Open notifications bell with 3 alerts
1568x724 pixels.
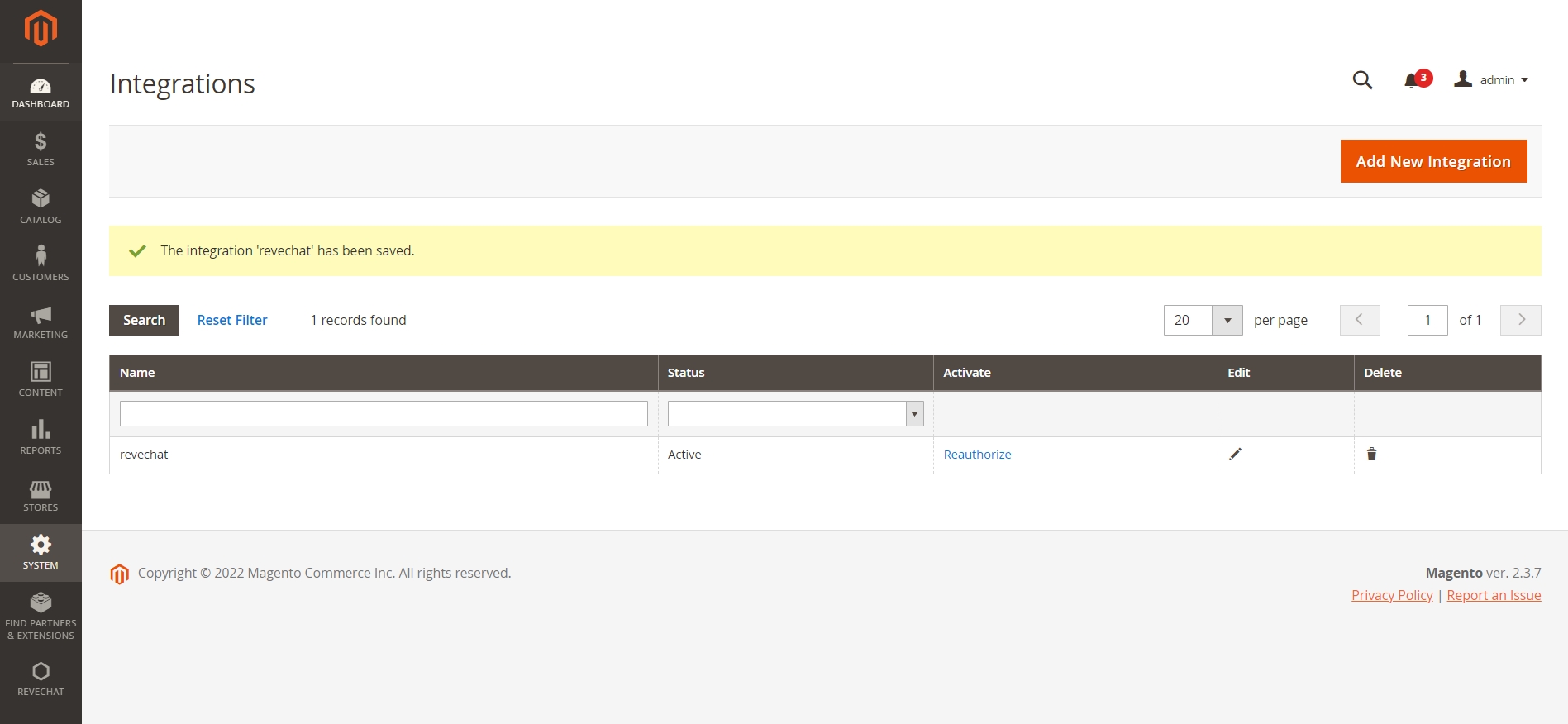1413,80
